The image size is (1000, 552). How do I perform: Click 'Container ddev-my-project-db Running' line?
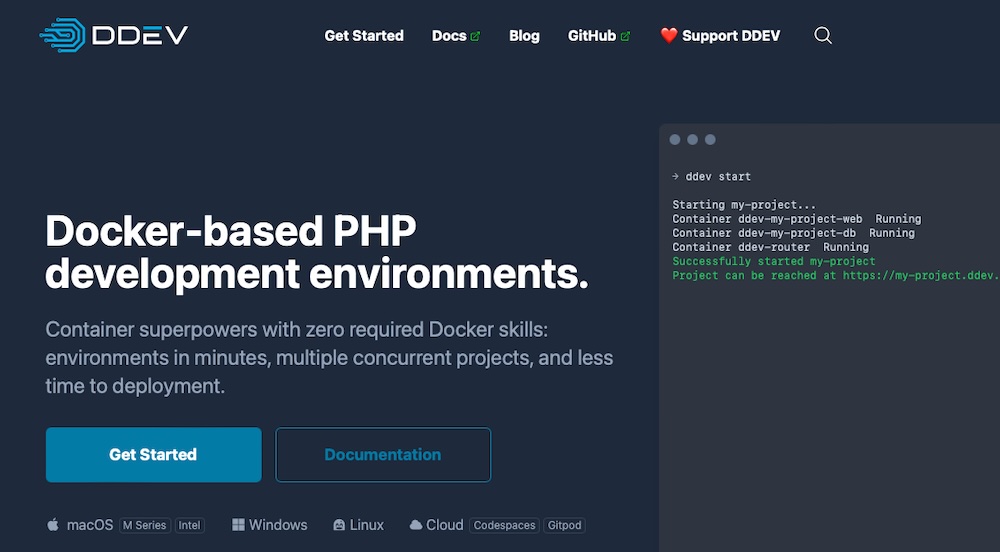coord(793,233)
